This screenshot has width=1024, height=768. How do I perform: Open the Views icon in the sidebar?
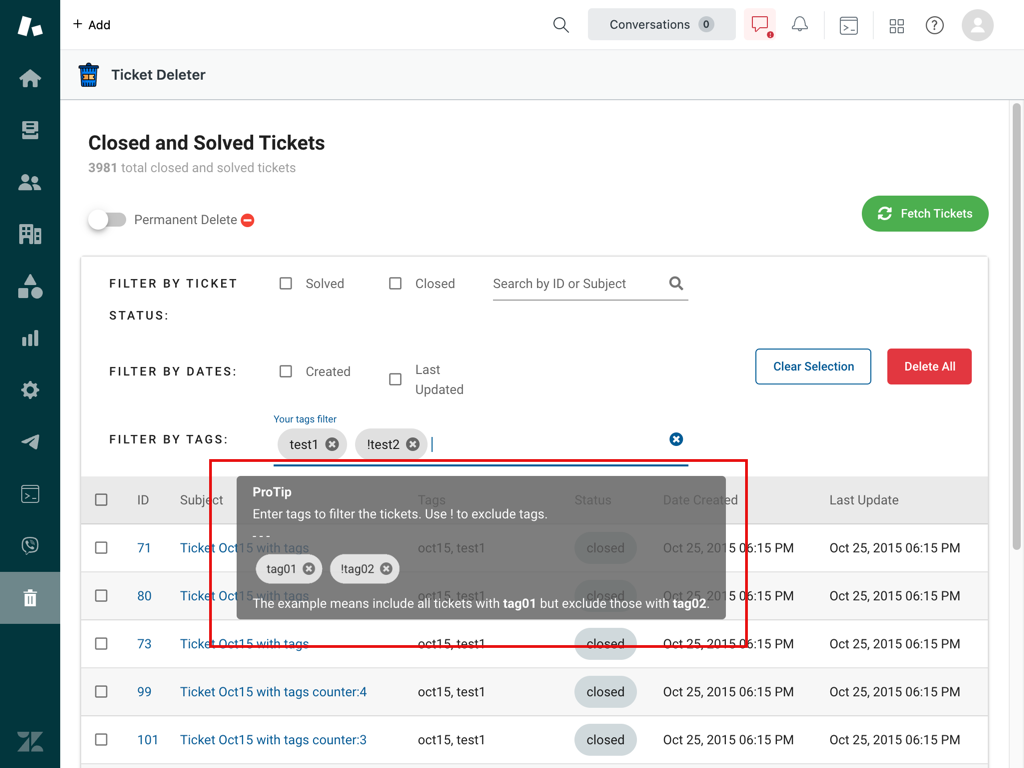point(30,130)
